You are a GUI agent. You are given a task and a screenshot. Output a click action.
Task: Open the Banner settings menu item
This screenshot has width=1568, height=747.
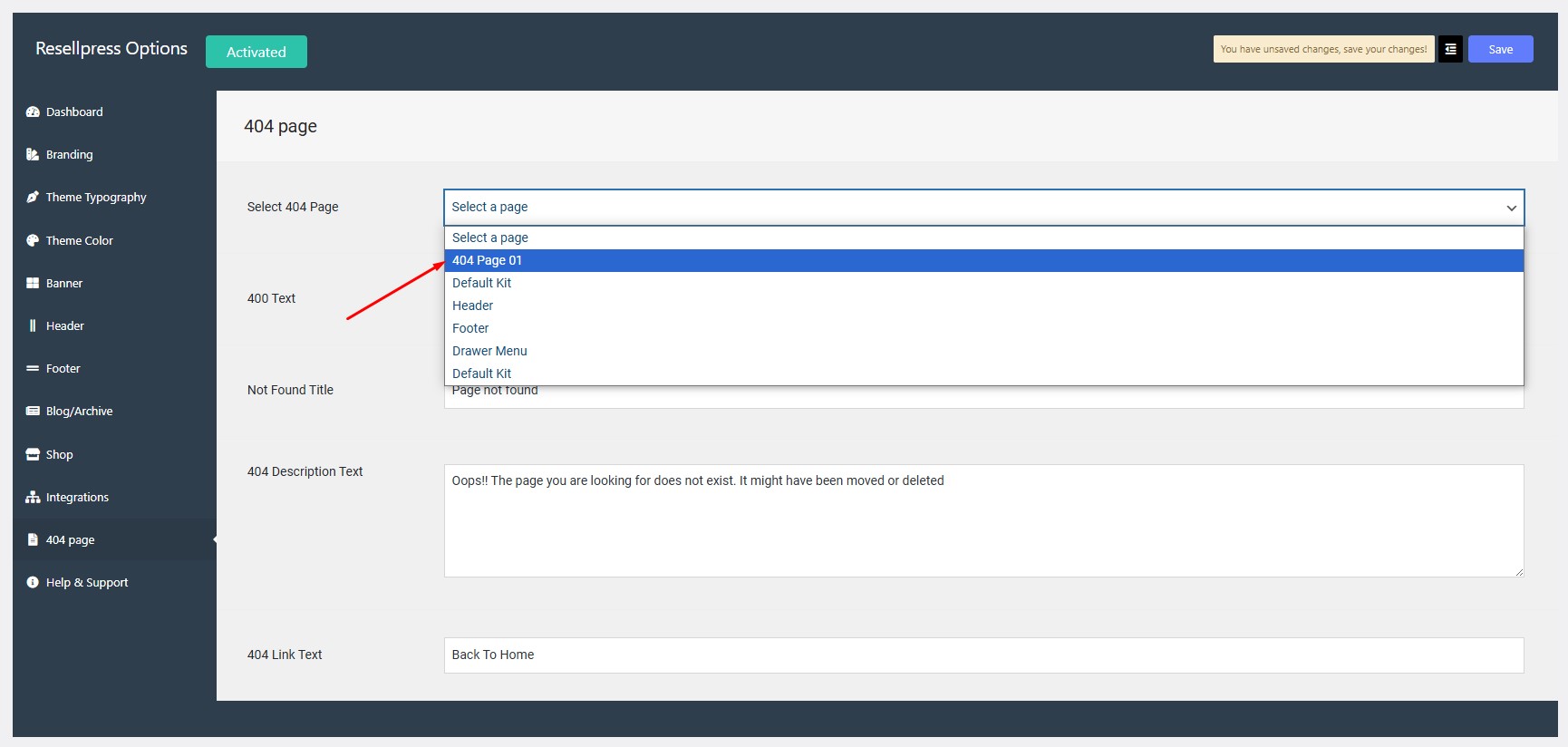64,284
